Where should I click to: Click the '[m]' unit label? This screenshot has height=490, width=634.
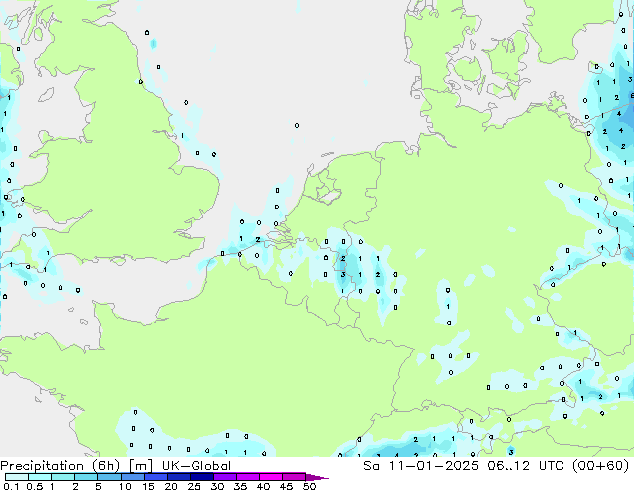[141, 466]
